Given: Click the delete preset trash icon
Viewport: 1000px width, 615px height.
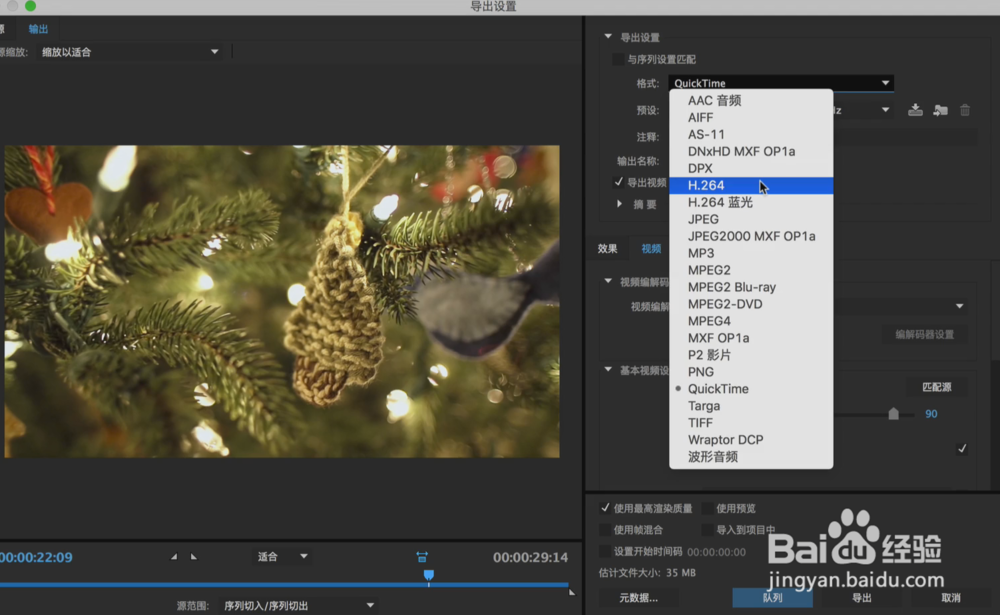Looking at the screenshot, I should coord(965,110).
